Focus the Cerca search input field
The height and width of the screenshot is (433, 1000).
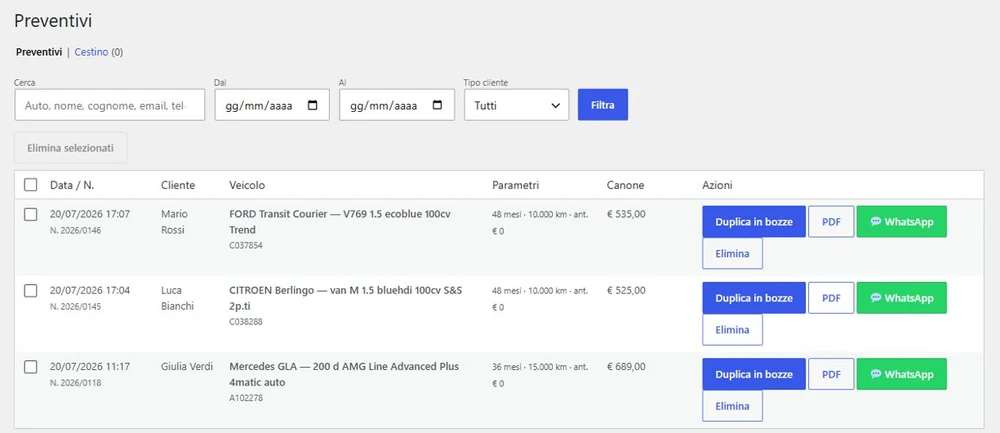[110, 105]
